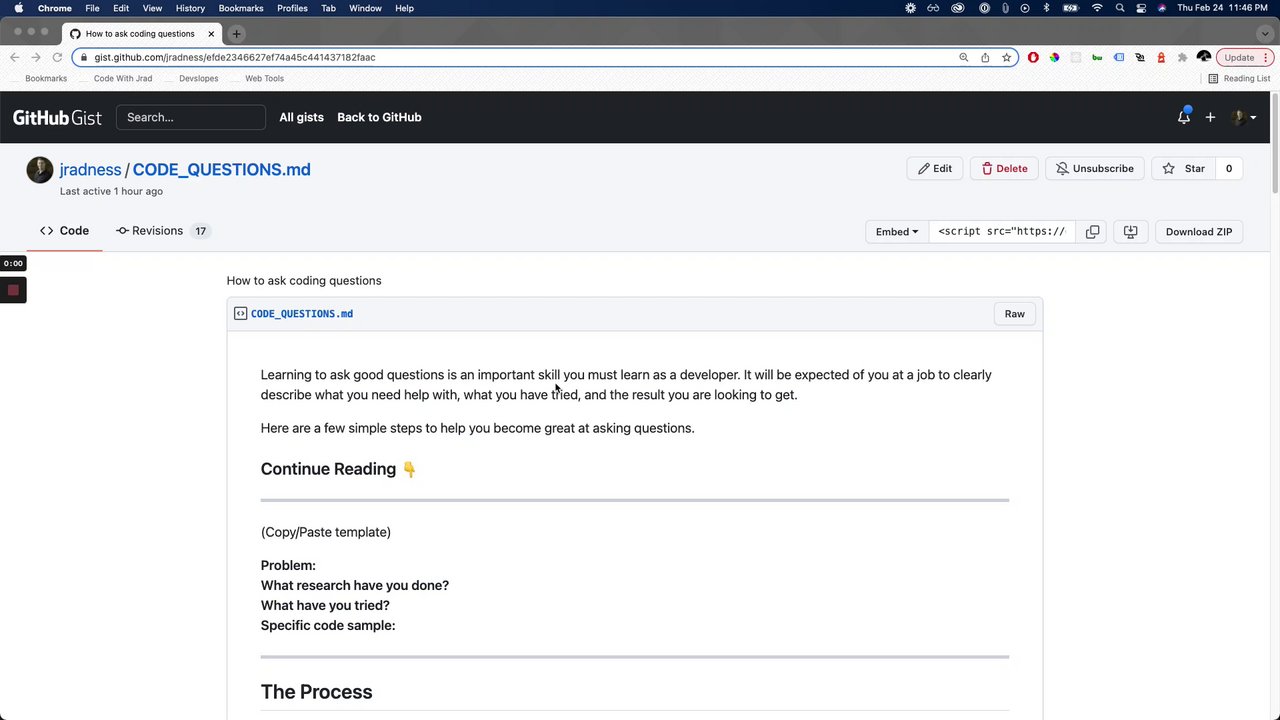The image size is (1280, 720).
Task: Open a new browser tab
Action: (236, 34)
